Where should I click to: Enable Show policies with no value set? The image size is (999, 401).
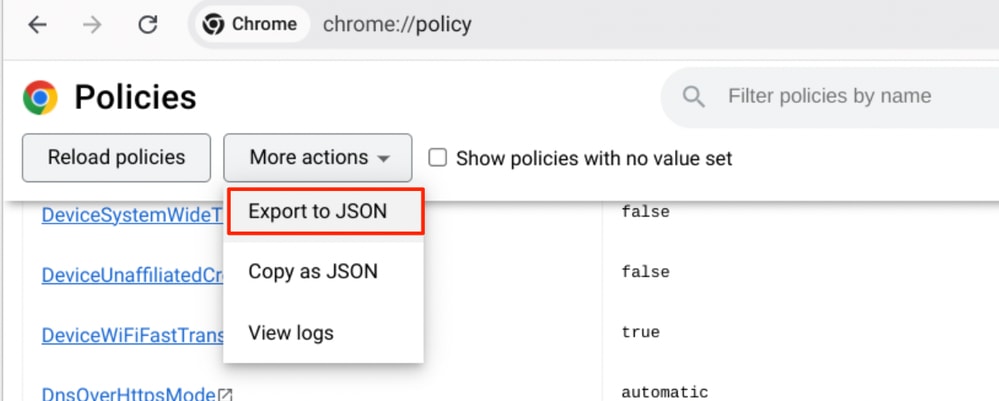[x=438, y=158]
